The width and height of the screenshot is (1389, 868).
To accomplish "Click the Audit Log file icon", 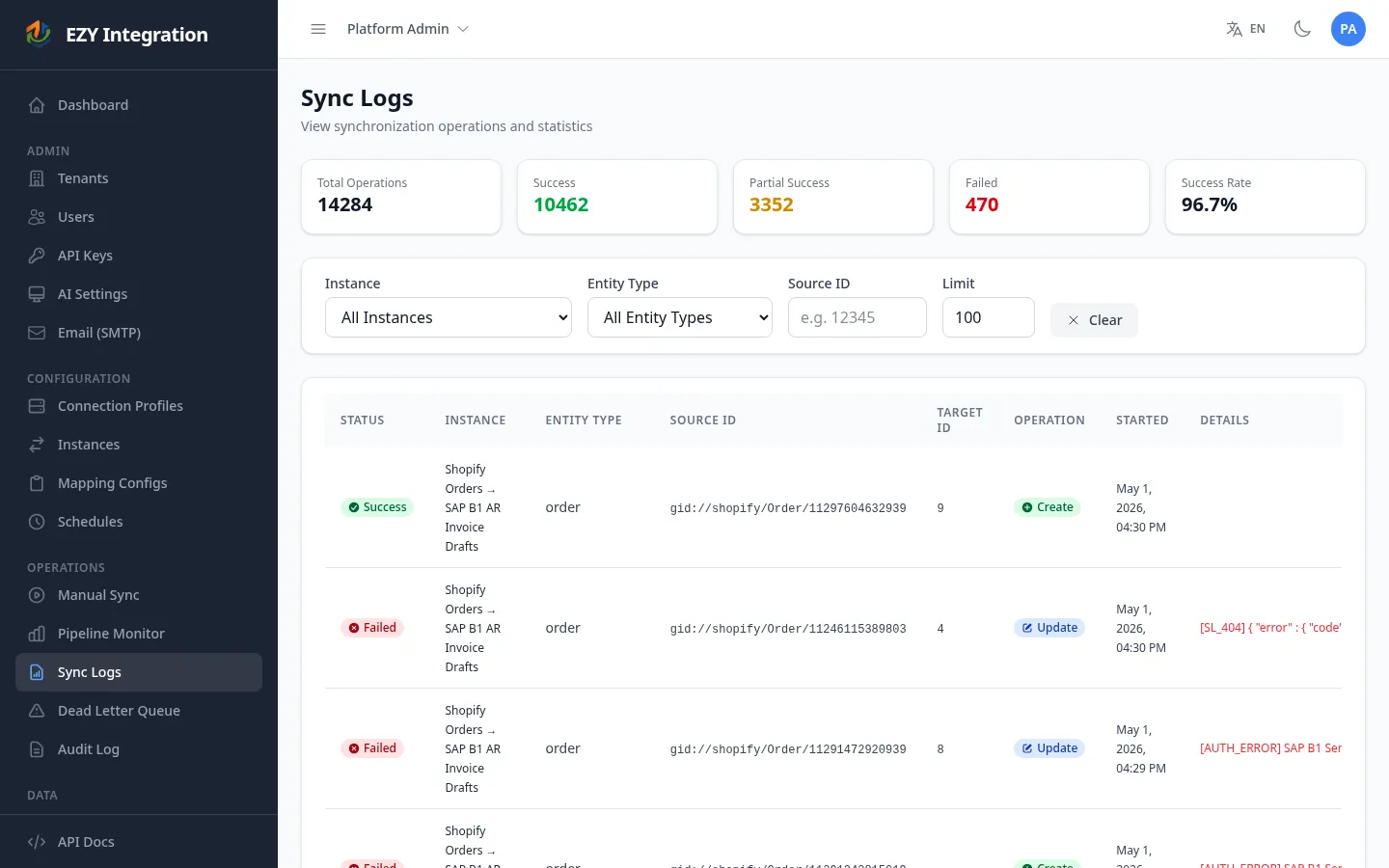I will (x=37, y=749).
